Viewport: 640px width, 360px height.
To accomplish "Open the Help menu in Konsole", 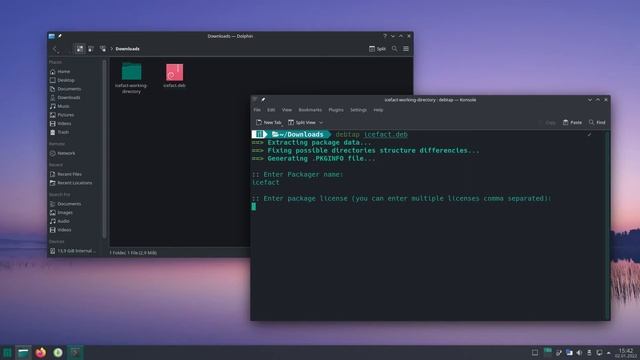I will (x=378, y=110).
